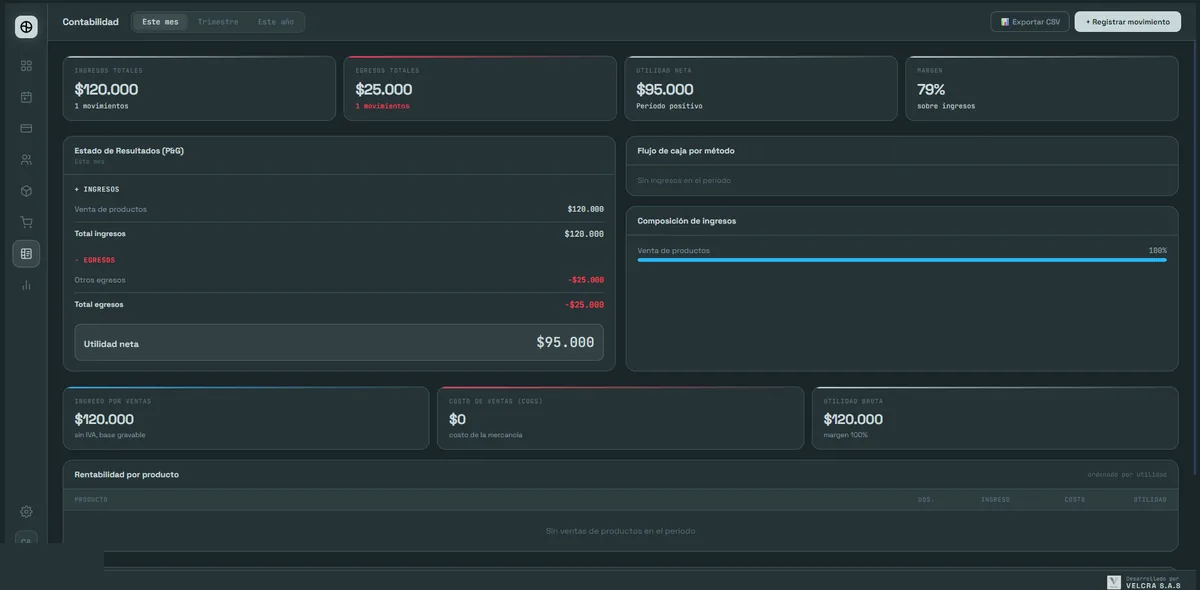Click the Composición de ingresos heading
Image resolution: width=1200 pixels, height=590 pixels.
pos(687,221)
